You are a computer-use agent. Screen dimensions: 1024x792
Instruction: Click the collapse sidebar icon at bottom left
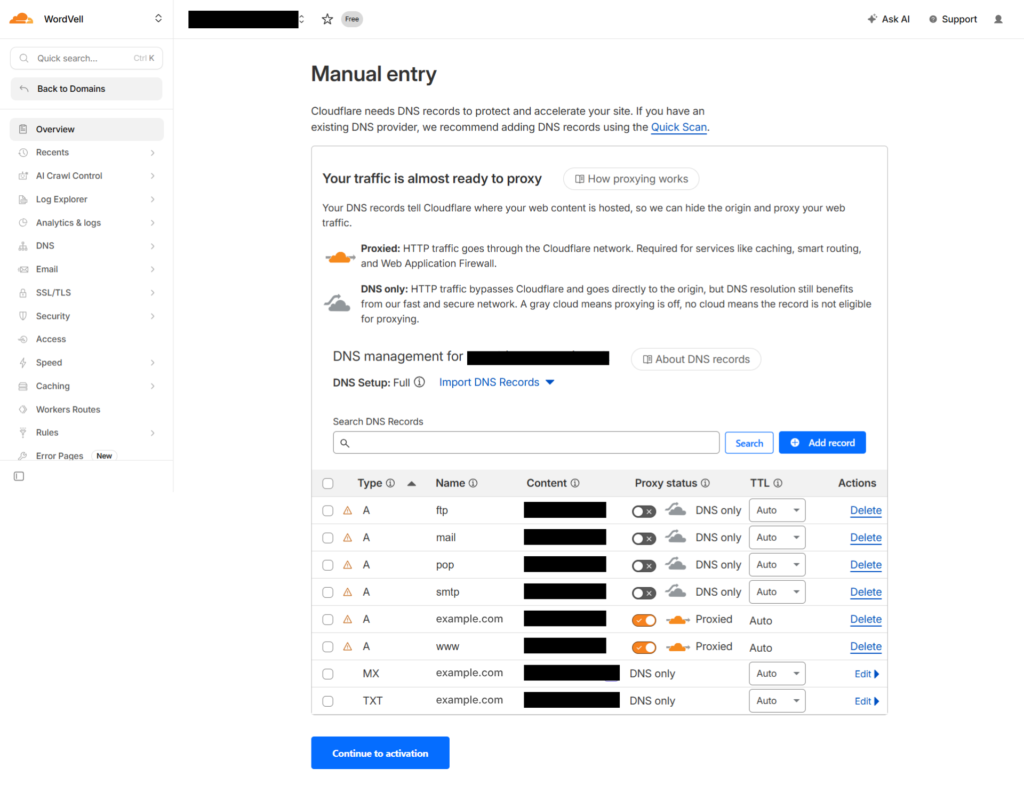[x=18, y=476]
